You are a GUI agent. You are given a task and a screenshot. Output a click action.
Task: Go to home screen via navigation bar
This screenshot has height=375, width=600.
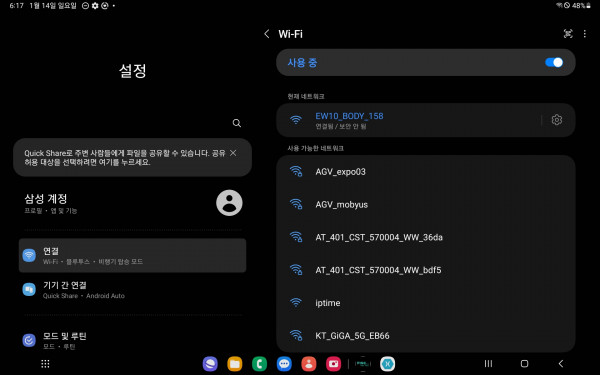[x=525, y=364]
